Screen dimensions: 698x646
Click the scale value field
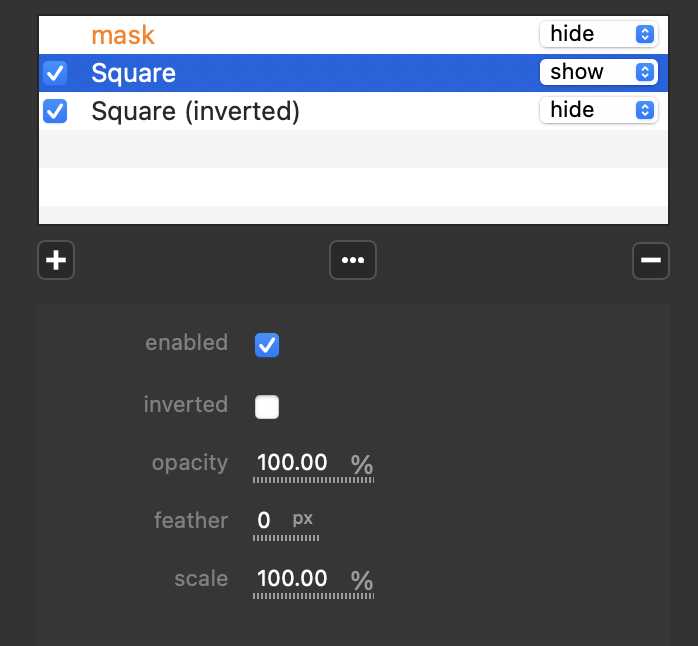tap(292, 579)
